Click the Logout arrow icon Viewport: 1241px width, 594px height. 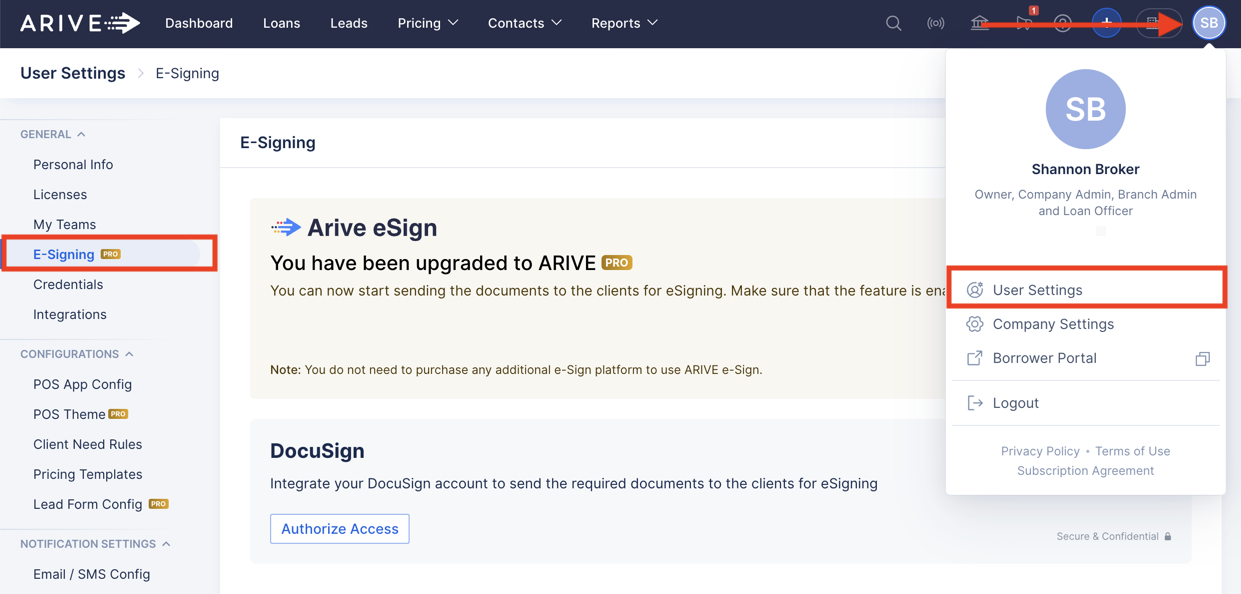975,403
